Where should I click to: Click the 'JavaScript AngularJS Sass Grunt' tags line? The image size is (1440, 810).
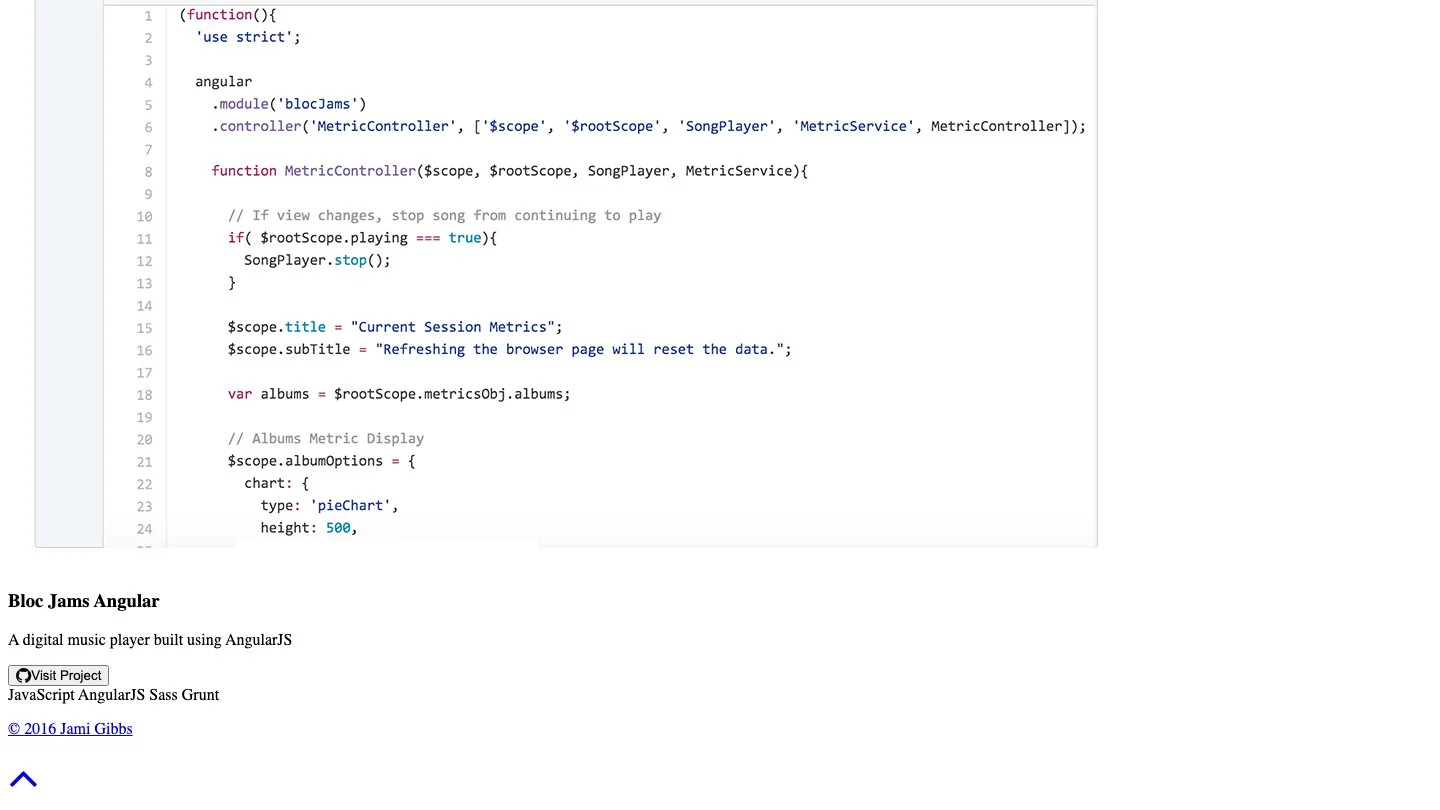coord(113,695)
